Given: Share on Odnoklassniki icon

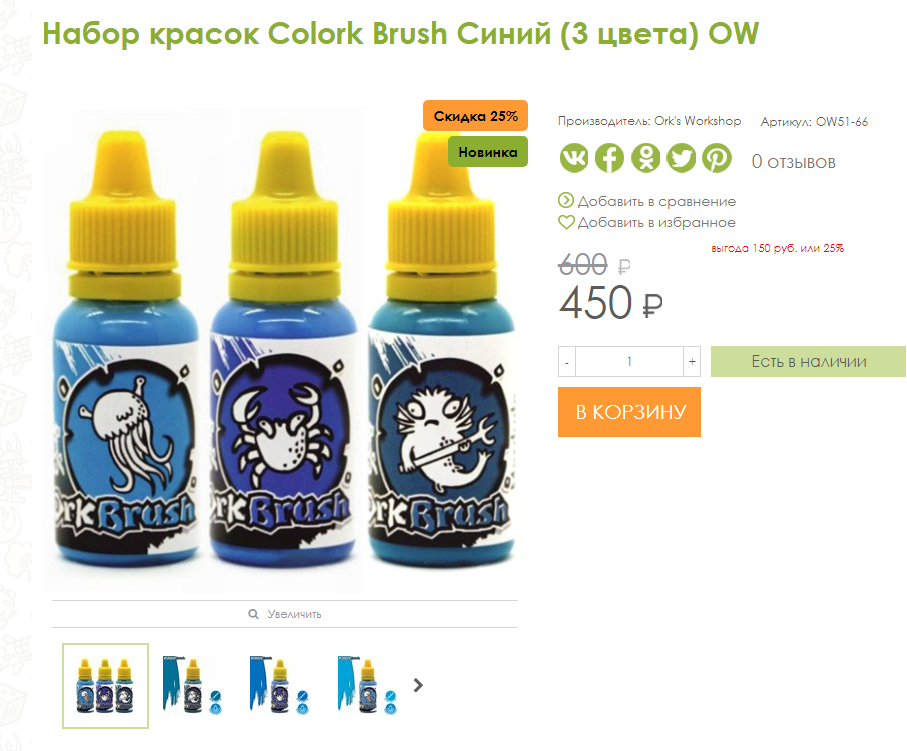Looking at the screenshot, I should 646,157.
